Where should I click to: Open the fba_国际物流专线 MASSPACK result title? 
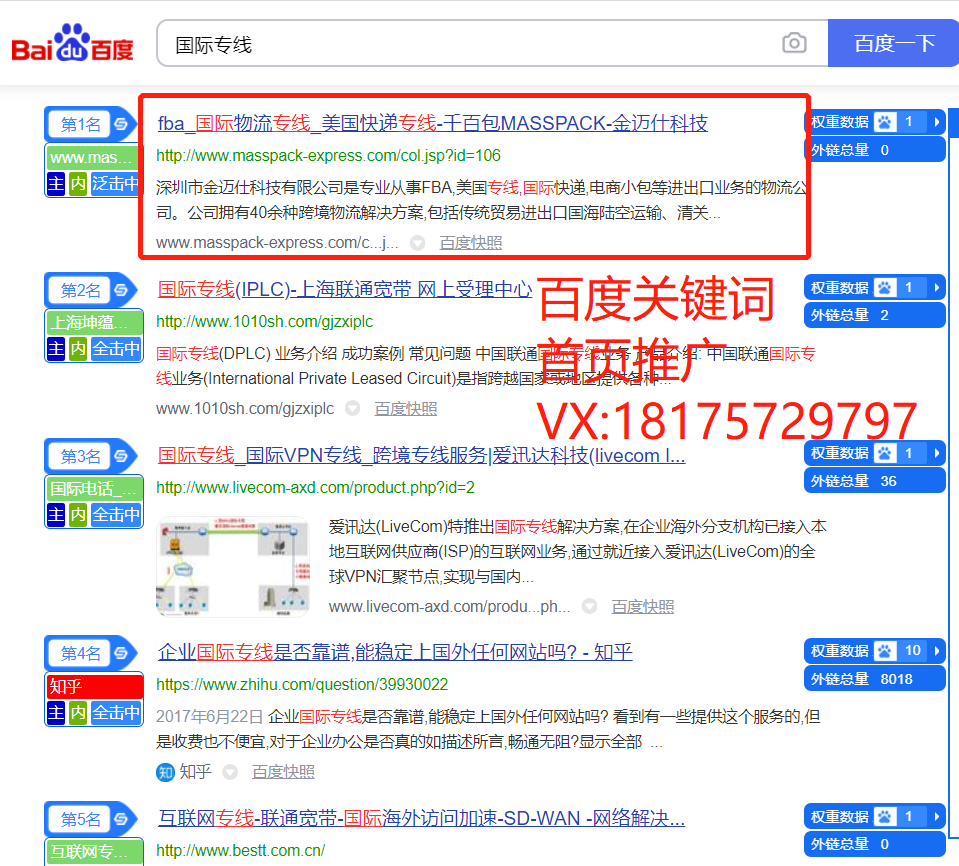tap(432, 123)
